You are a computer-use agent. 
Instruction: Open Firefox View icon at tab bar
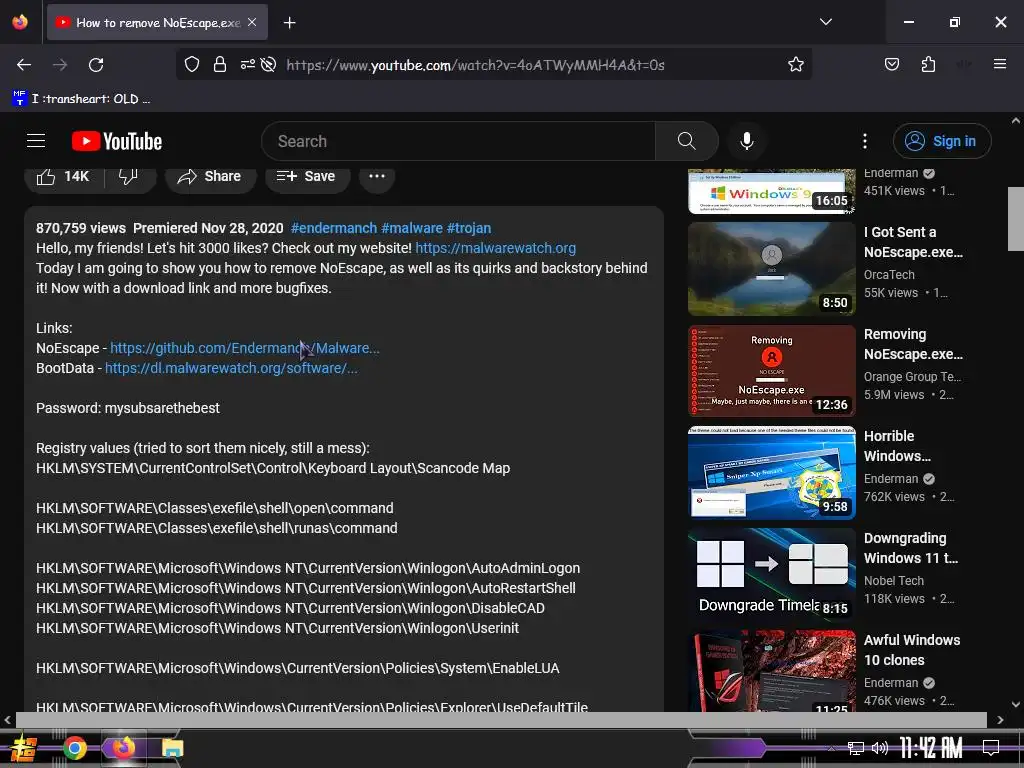pos(20,22)
